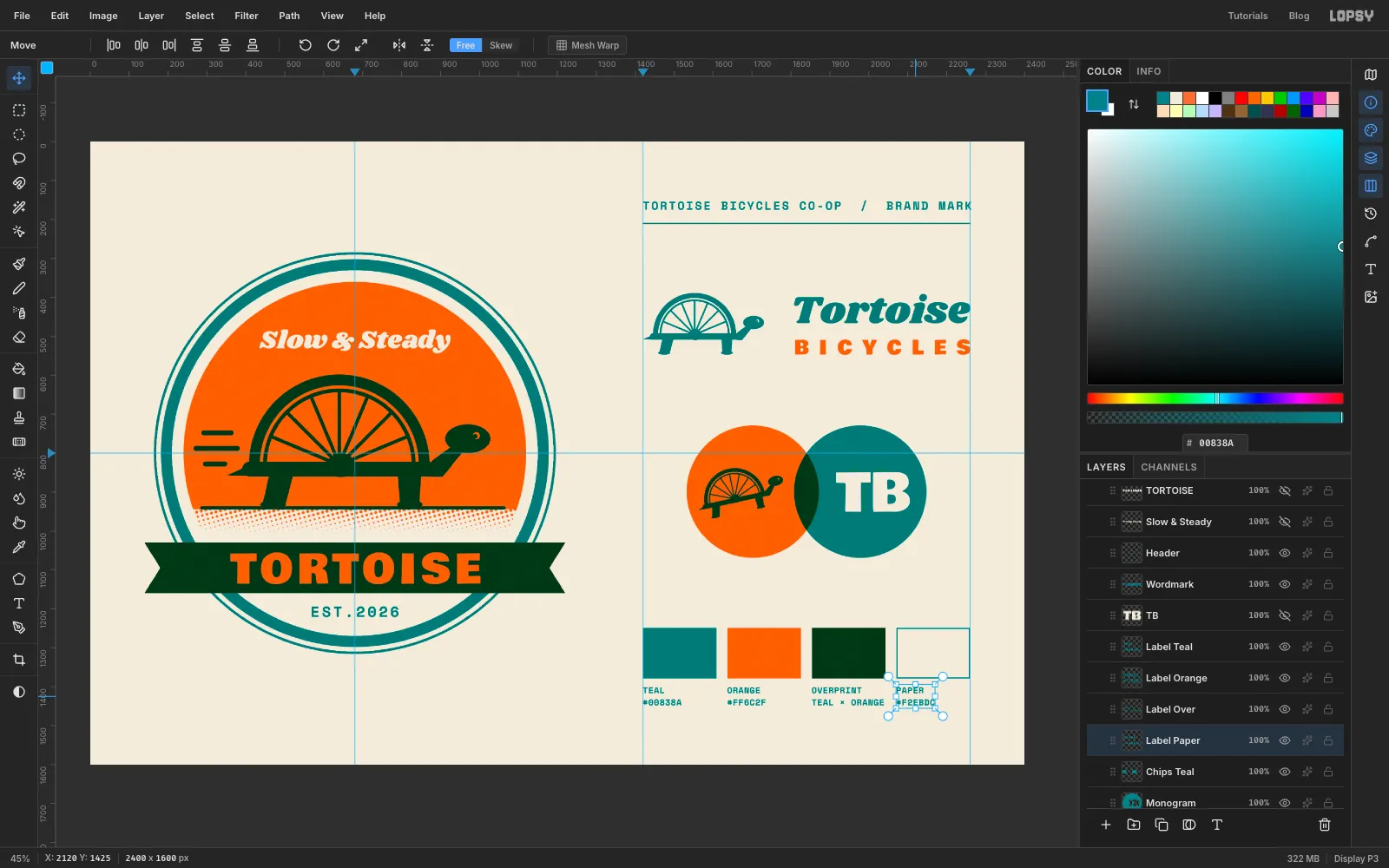The image size is (1389, 868).
Task: Select the Magic Wand tool
Action: [x=19, y=207]
